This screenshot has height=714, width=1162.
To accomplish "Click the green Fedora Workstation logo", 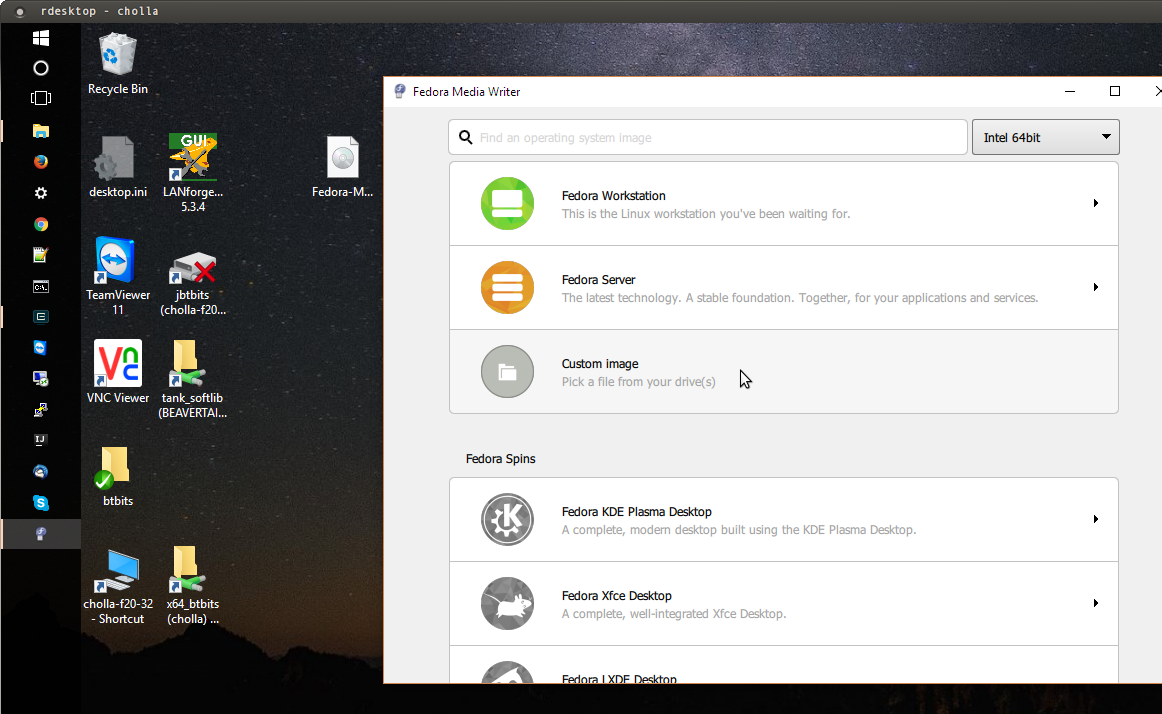I will coord(508,203).
